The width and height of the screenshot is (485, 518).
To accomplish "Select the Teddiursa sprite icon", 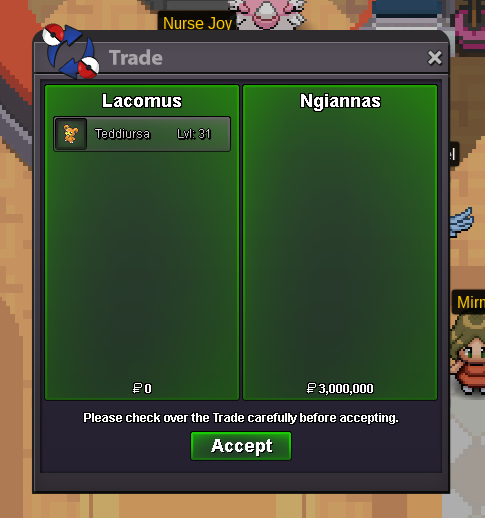I will click(x=71, y=134).
